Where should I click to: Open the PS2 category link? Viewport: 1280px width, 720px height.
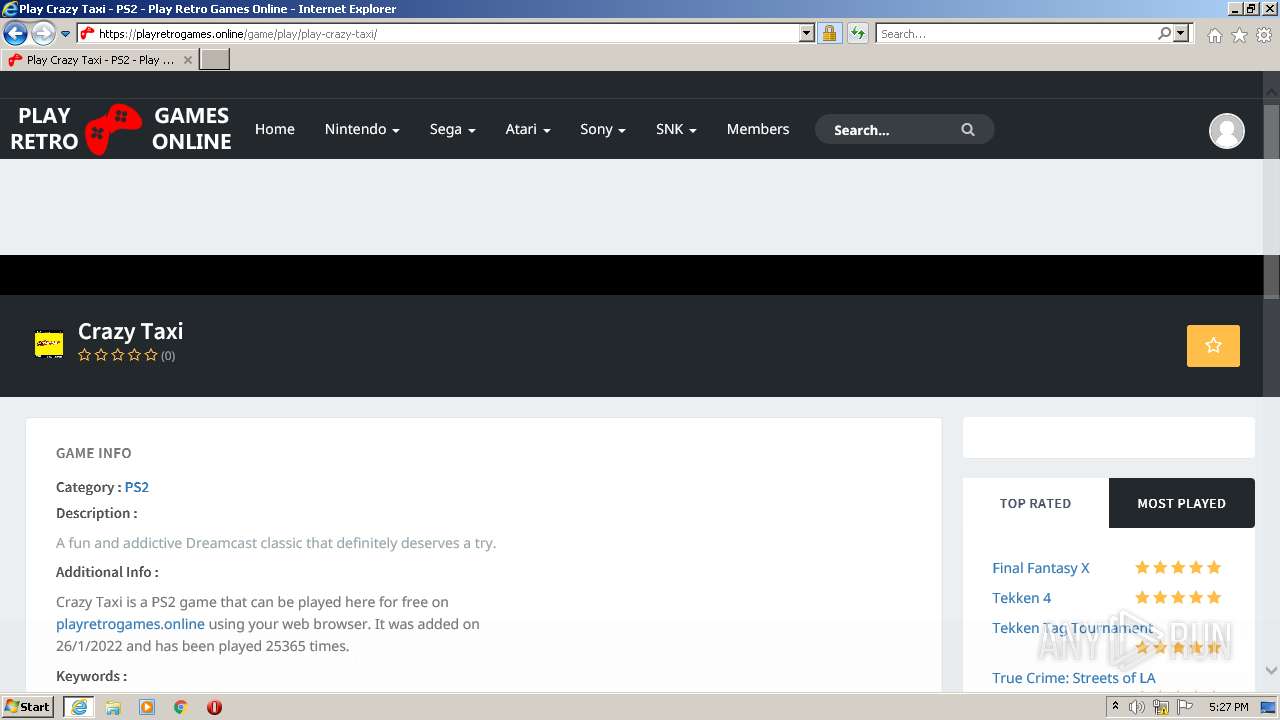(x=137, y=487)
